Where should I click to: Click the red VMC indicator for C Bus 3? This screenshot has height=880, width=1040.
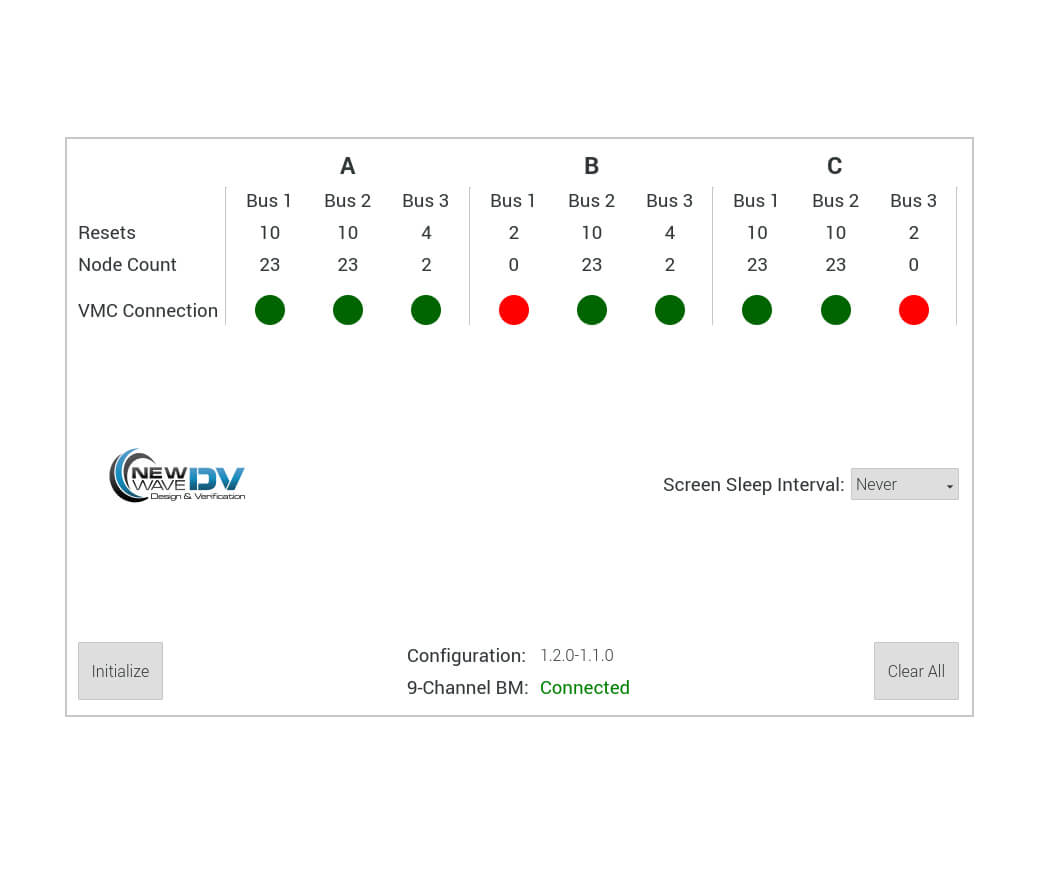click(914, 310)
